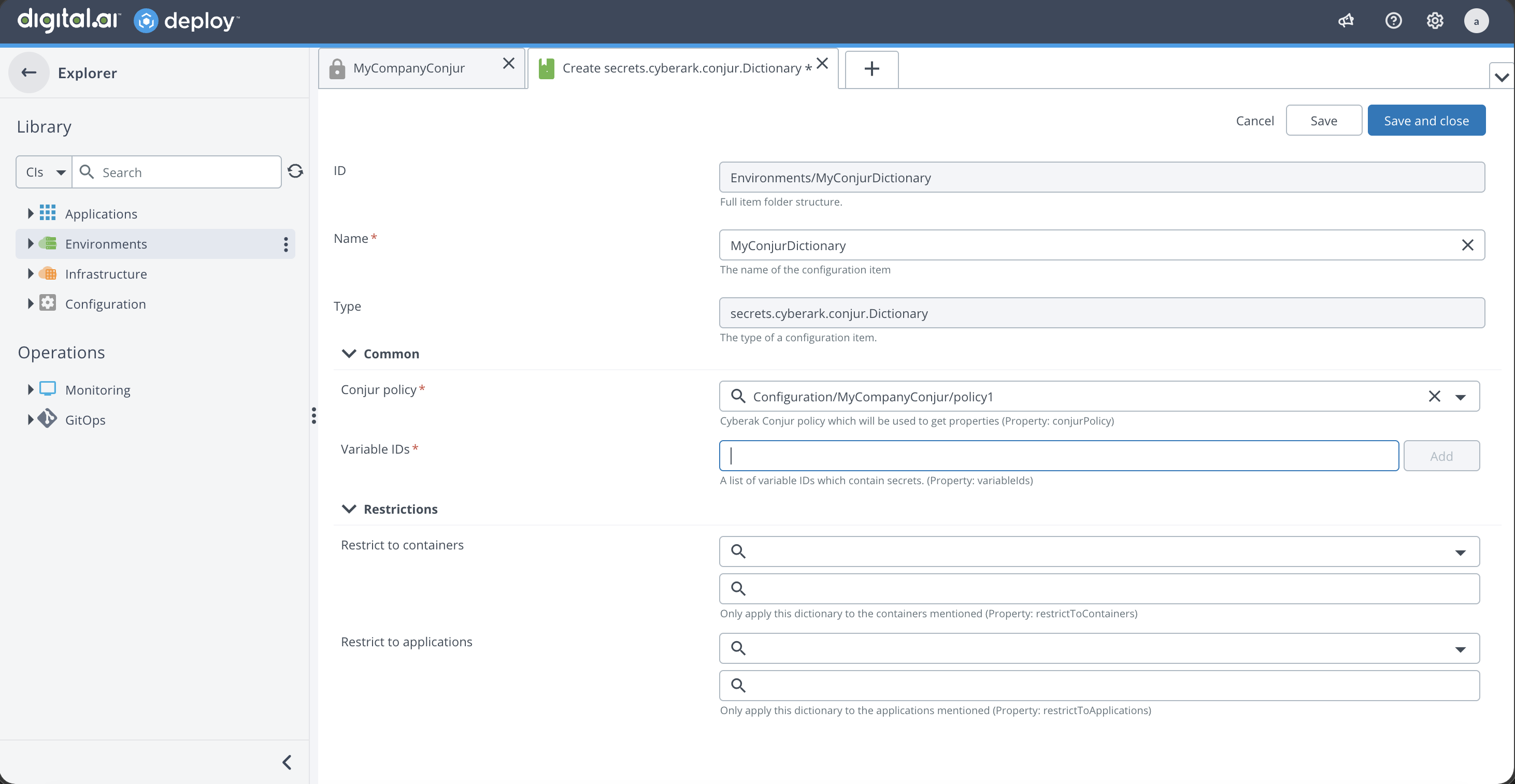The image size is (1515, 784).
Task: Open the help question mark icon
Action: 1393,21
